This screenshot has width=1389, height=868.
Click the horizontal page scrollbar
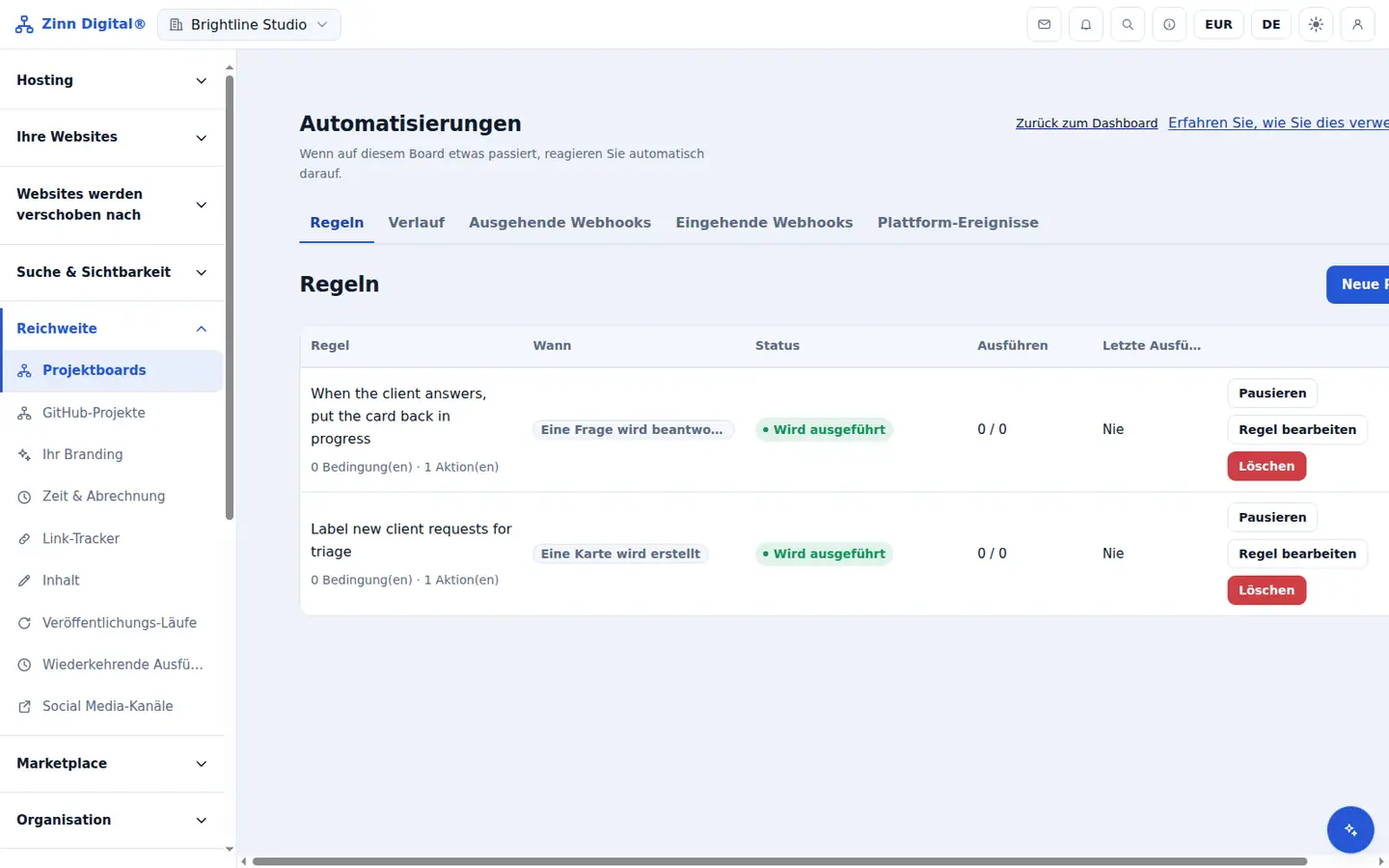tap(779, 861)
